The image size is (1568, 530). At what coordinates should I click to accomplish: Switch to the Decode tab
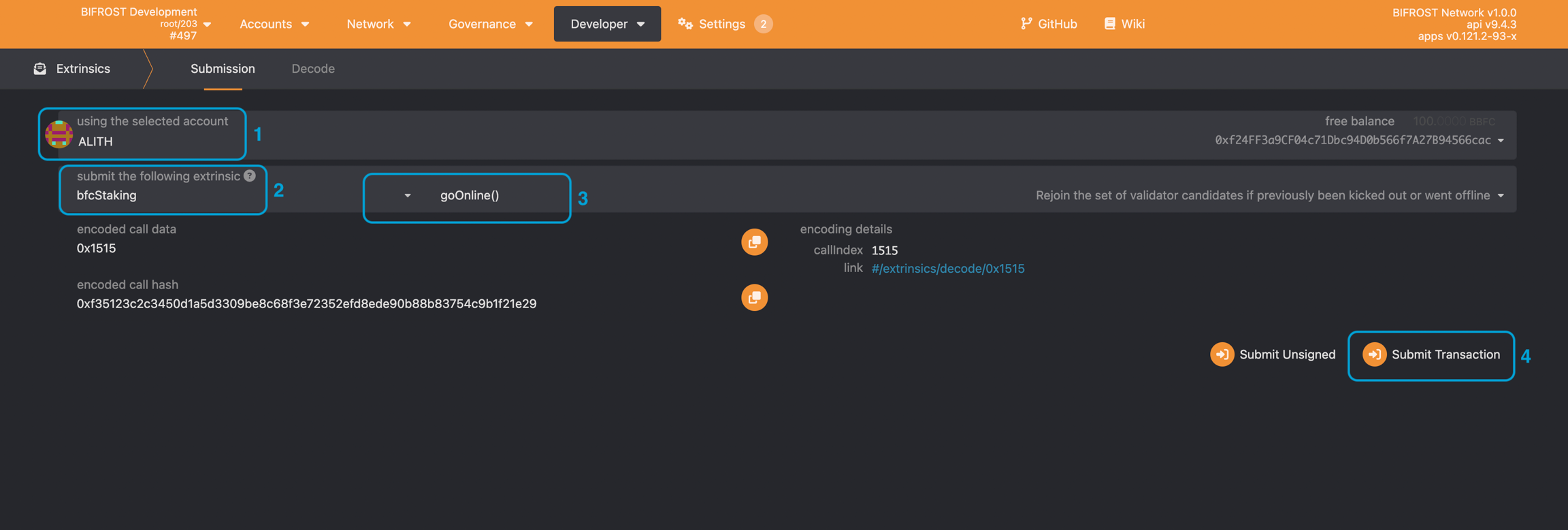[x=313, y=69]
